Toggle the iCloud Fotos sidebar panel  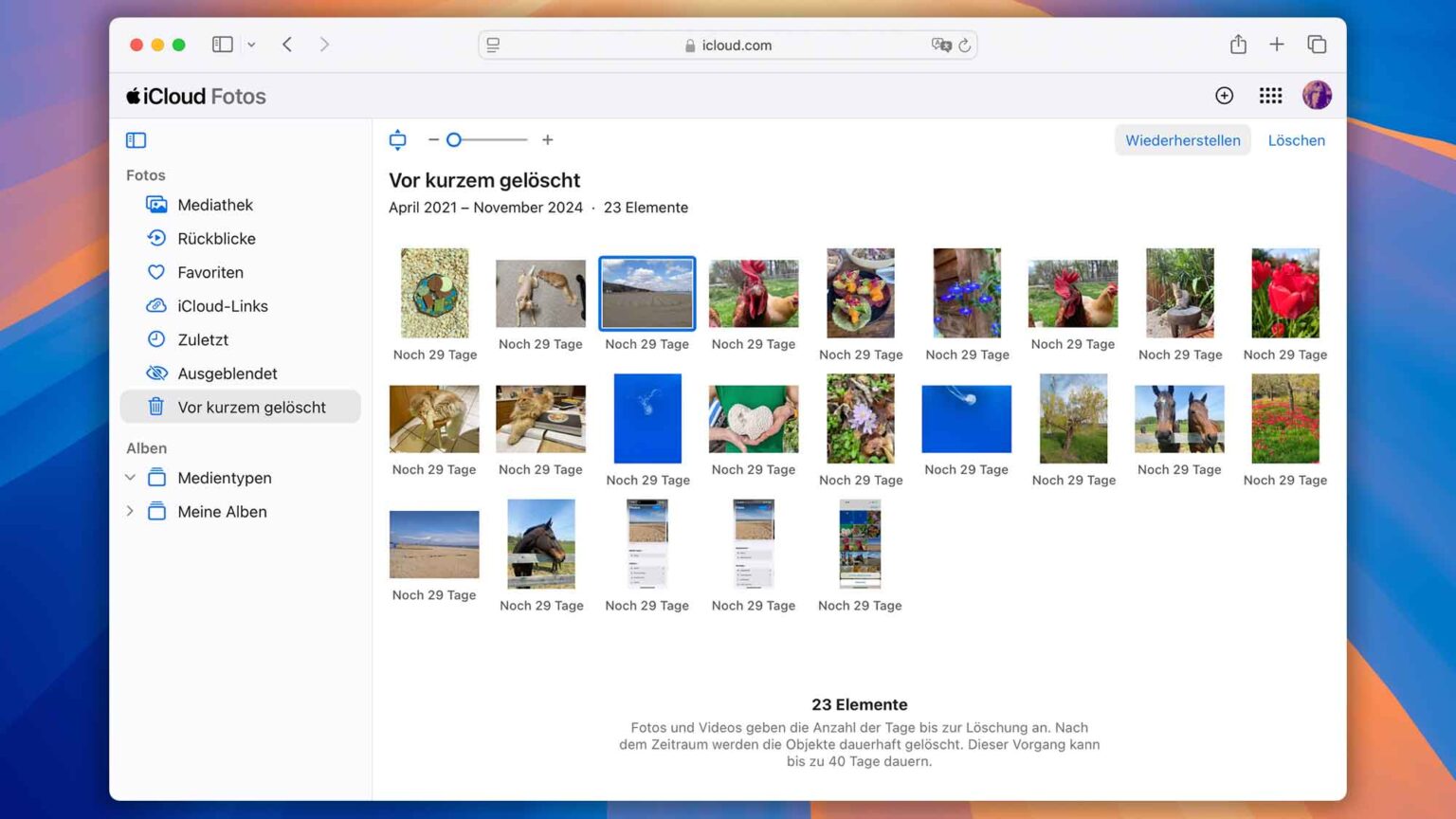[x=136, y=140]
